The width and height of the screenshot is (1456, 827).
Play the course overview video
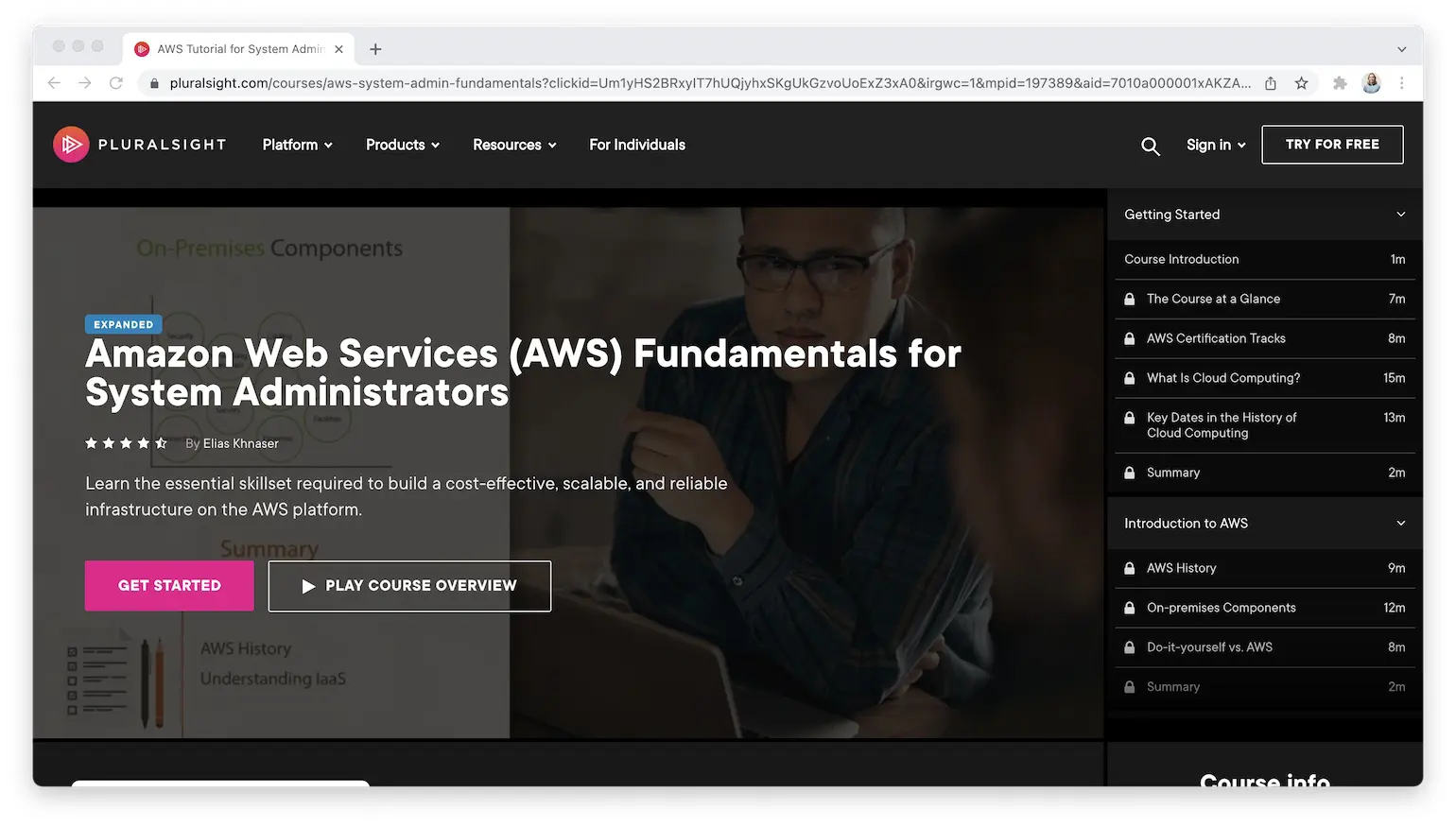click(x=409, y=586)
